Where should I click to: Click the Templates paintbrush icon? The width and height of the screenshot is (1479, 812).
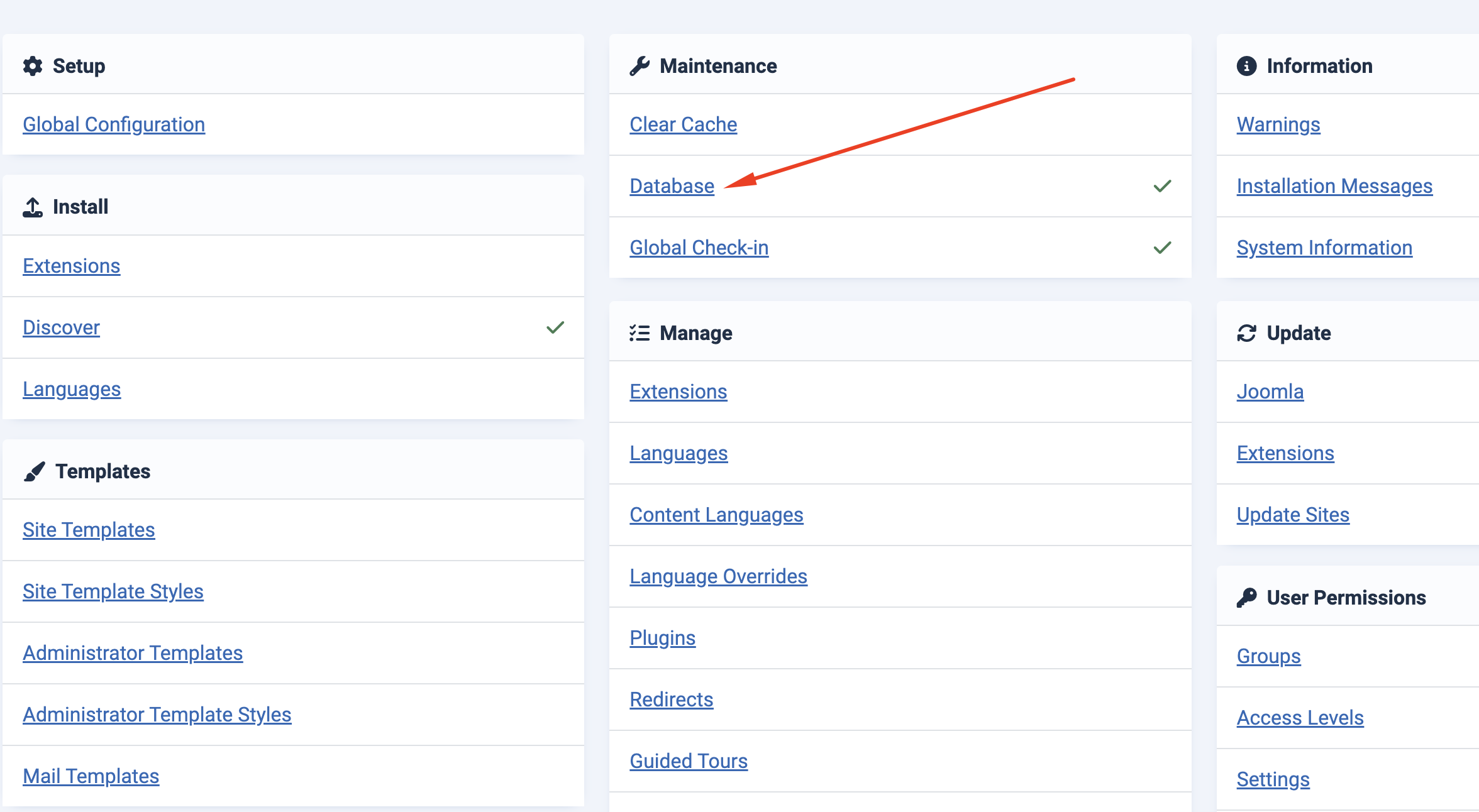coord(35,471)
